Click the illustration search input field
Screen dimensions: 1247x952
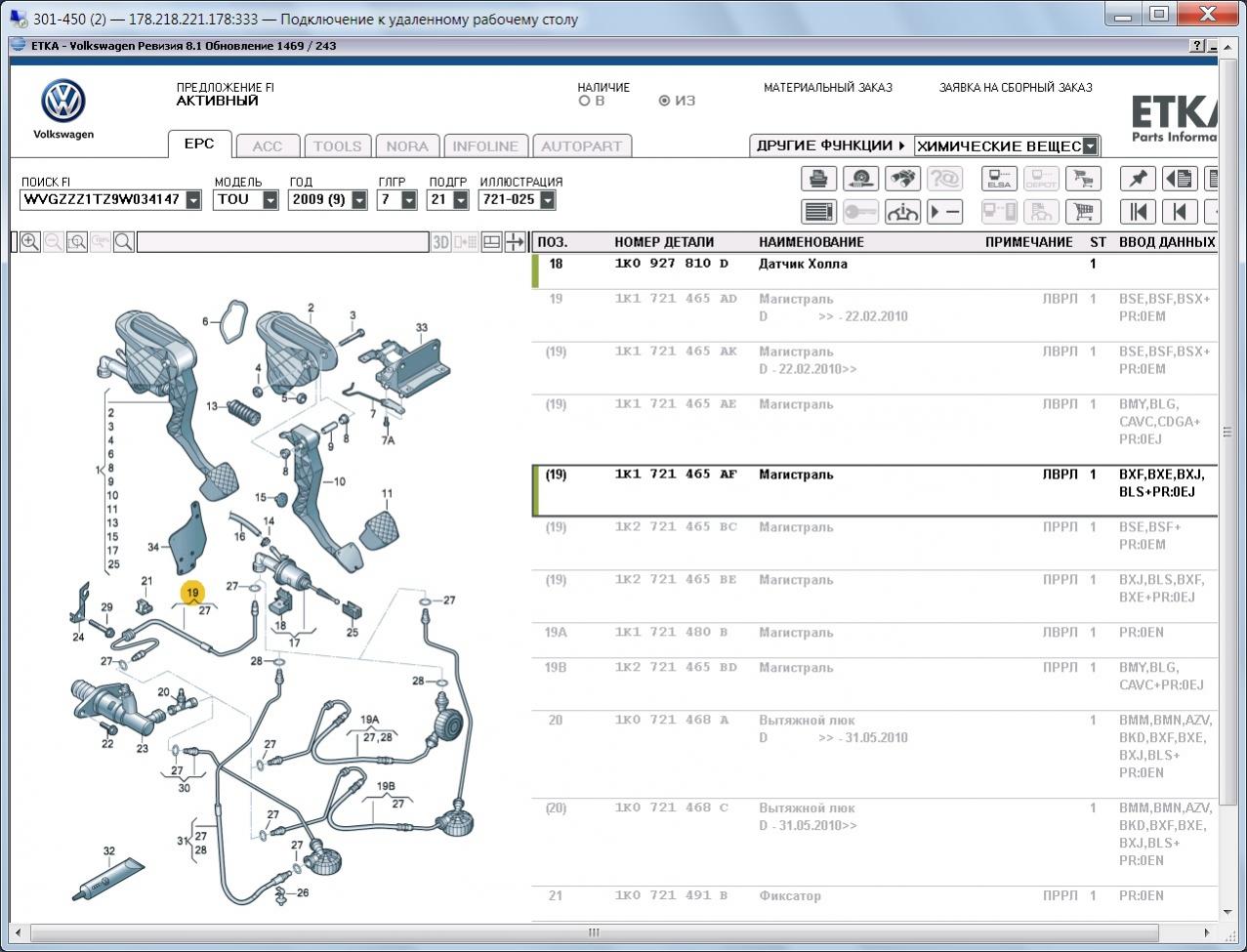point(283,242)
